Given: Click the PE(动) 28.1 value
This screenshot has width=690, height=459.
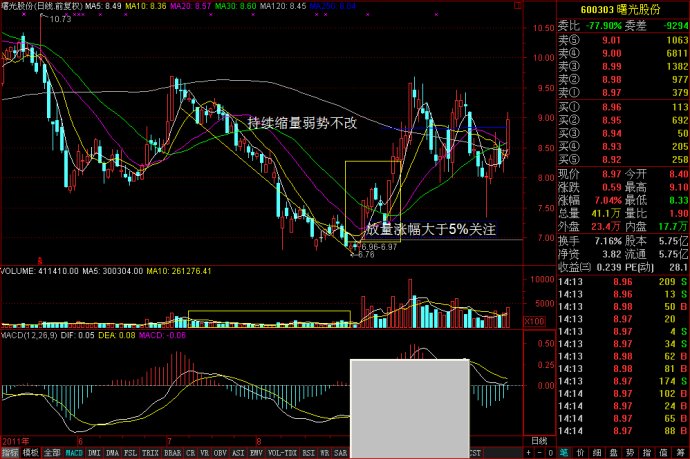Looking at the screenshot, I should click(678, 267).
